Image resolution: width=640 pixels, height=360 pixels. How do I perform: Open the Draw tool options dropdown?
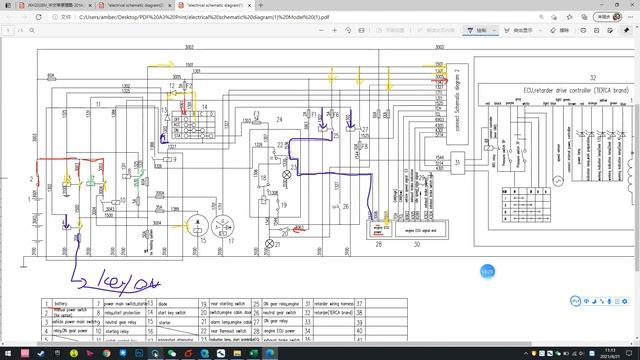click(x=494, y=30)
